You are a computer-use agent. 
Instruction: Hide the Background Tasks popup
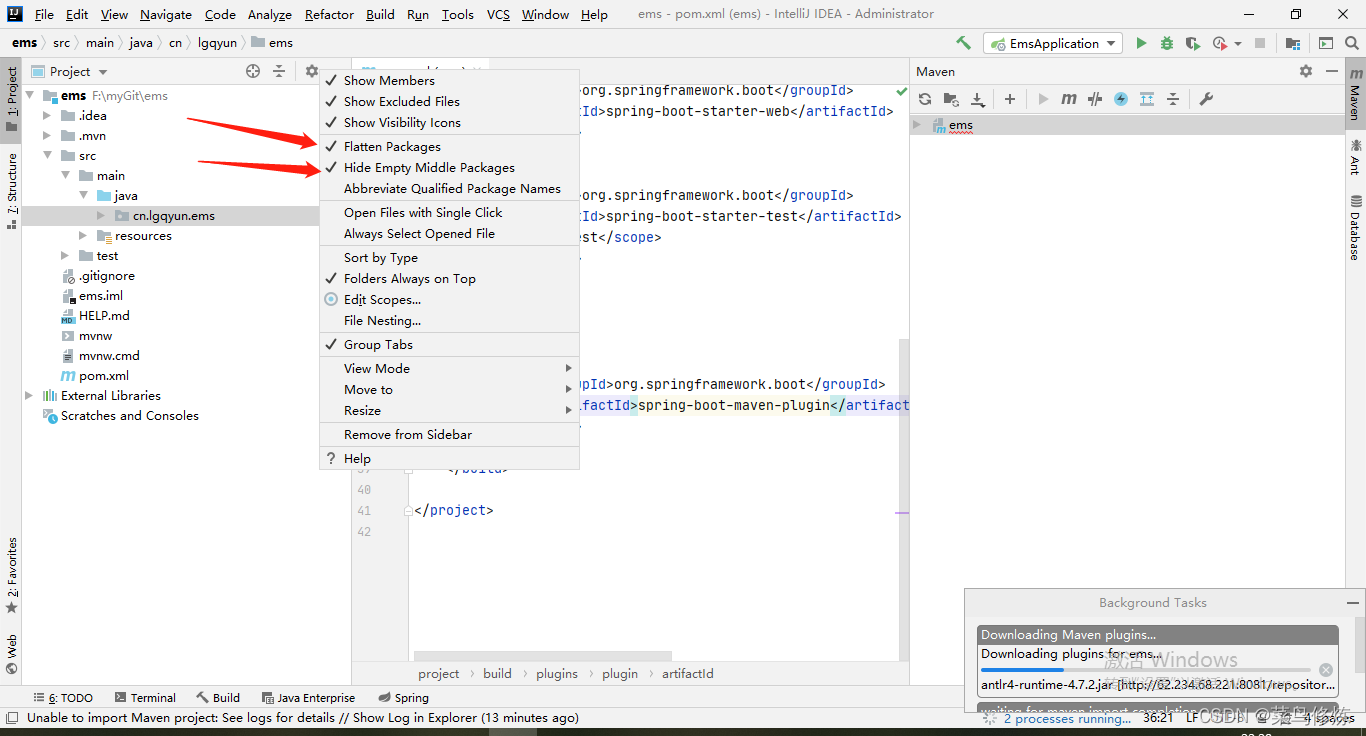point(1353,603)
